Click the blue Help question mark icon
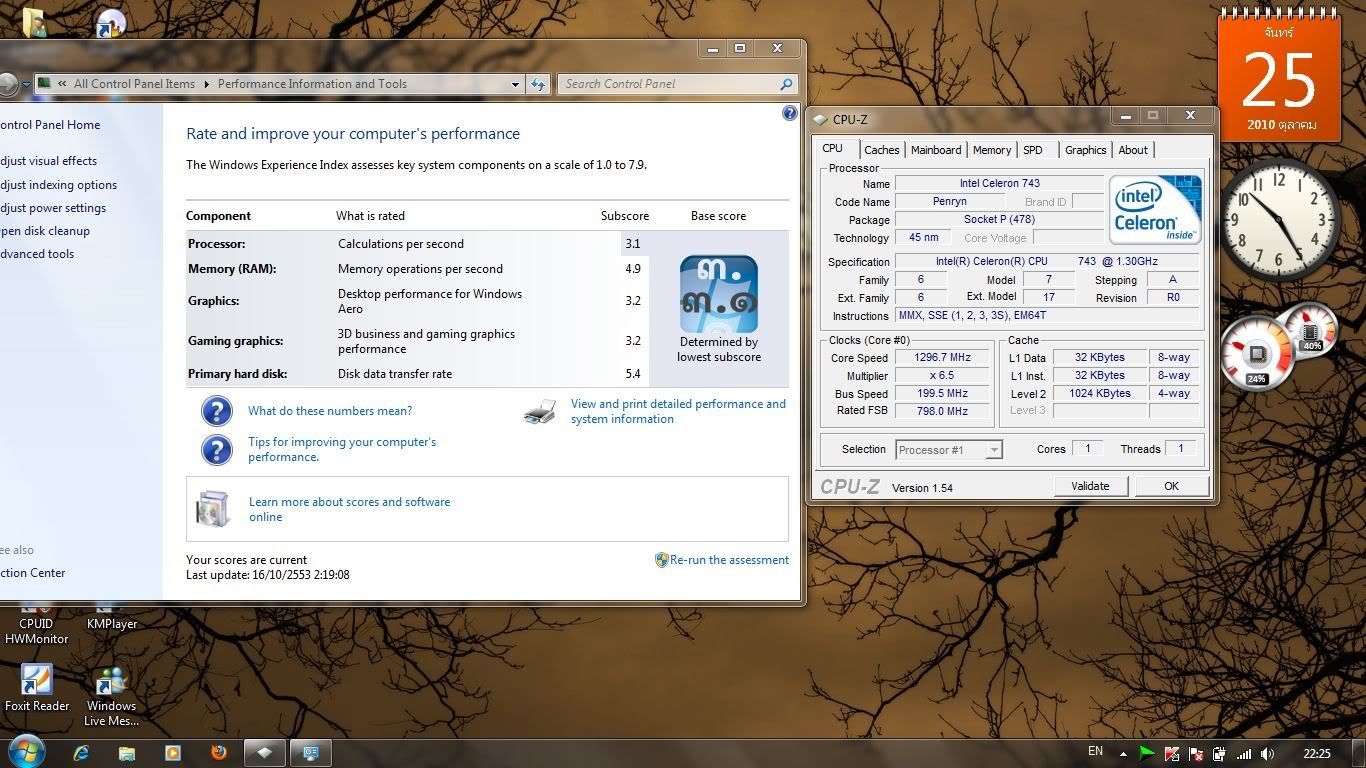1366x768 pixels. coord(789,114)
